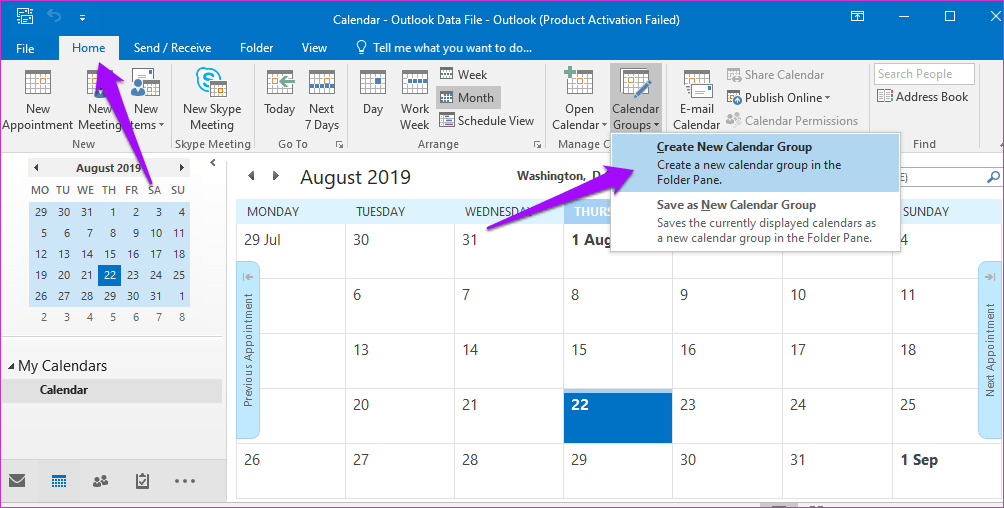Screen dimensions: 1004x508
Task: Open the Go To group dialog launcher
Action: tap(339, 145)
